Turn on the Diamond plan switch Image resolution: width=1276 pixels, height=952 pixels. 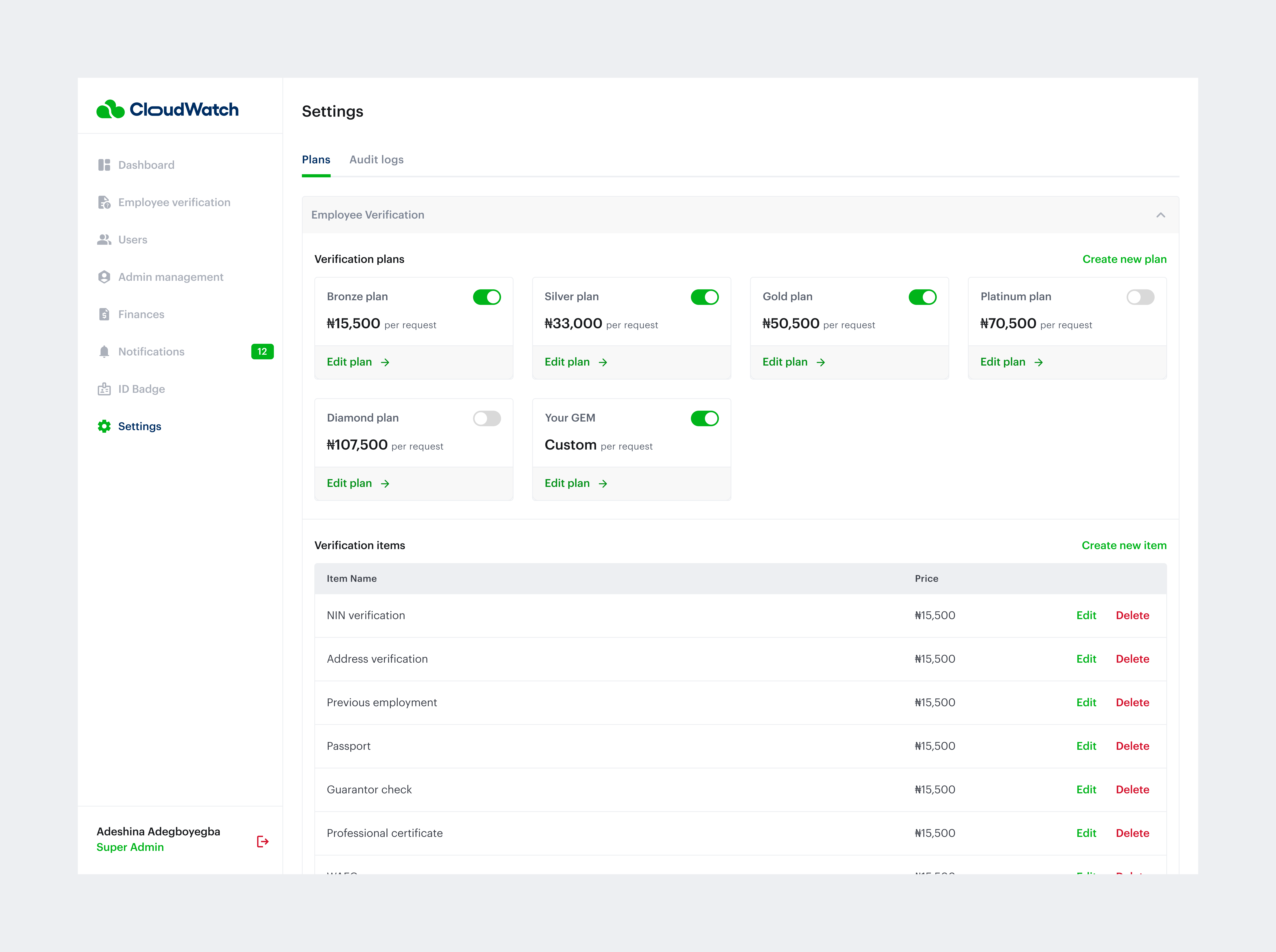(x=487, y=418)
